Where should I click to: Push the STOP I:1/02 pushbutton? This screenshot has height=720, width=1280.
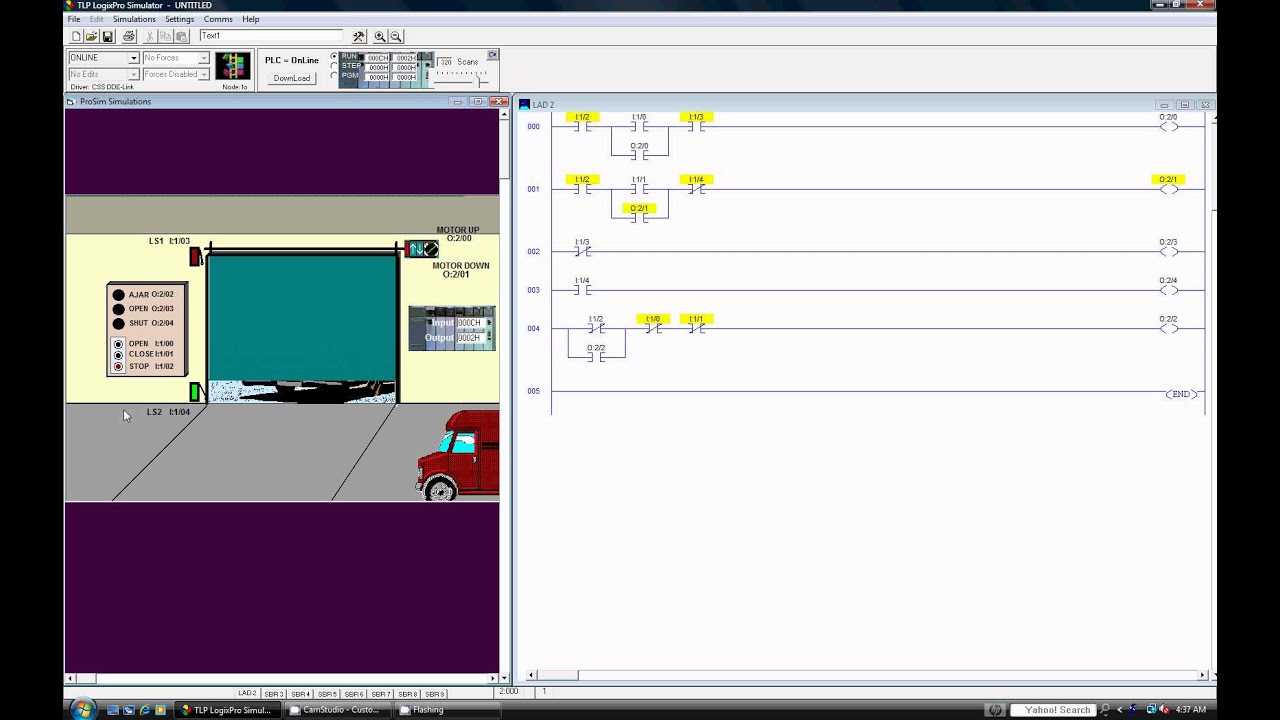click(x=118, y=367)
